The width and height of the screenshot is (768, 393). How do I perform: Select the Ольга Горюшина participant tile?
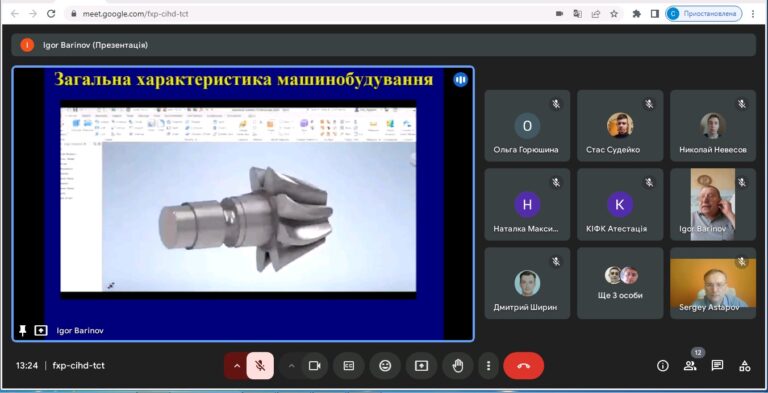tap(527, 126)
